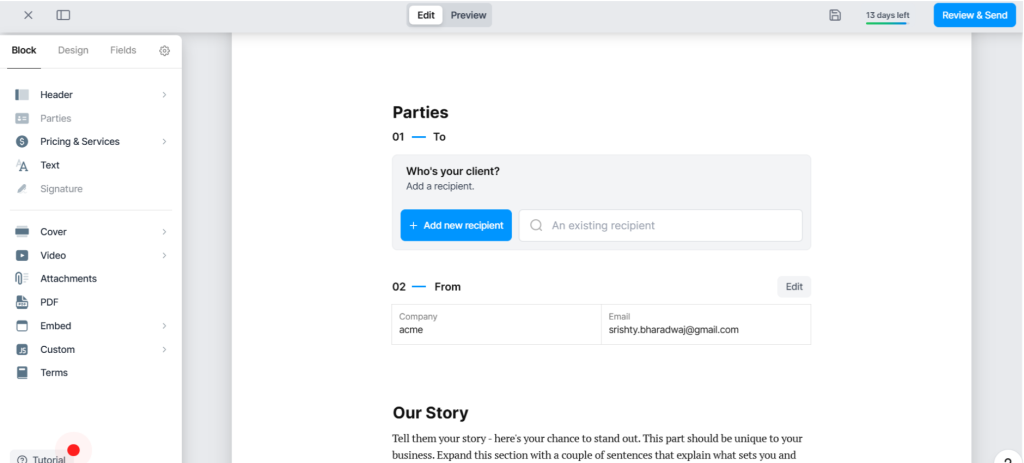
Task: Click the Who's your client? text
Action: click(x=453, y=172)
